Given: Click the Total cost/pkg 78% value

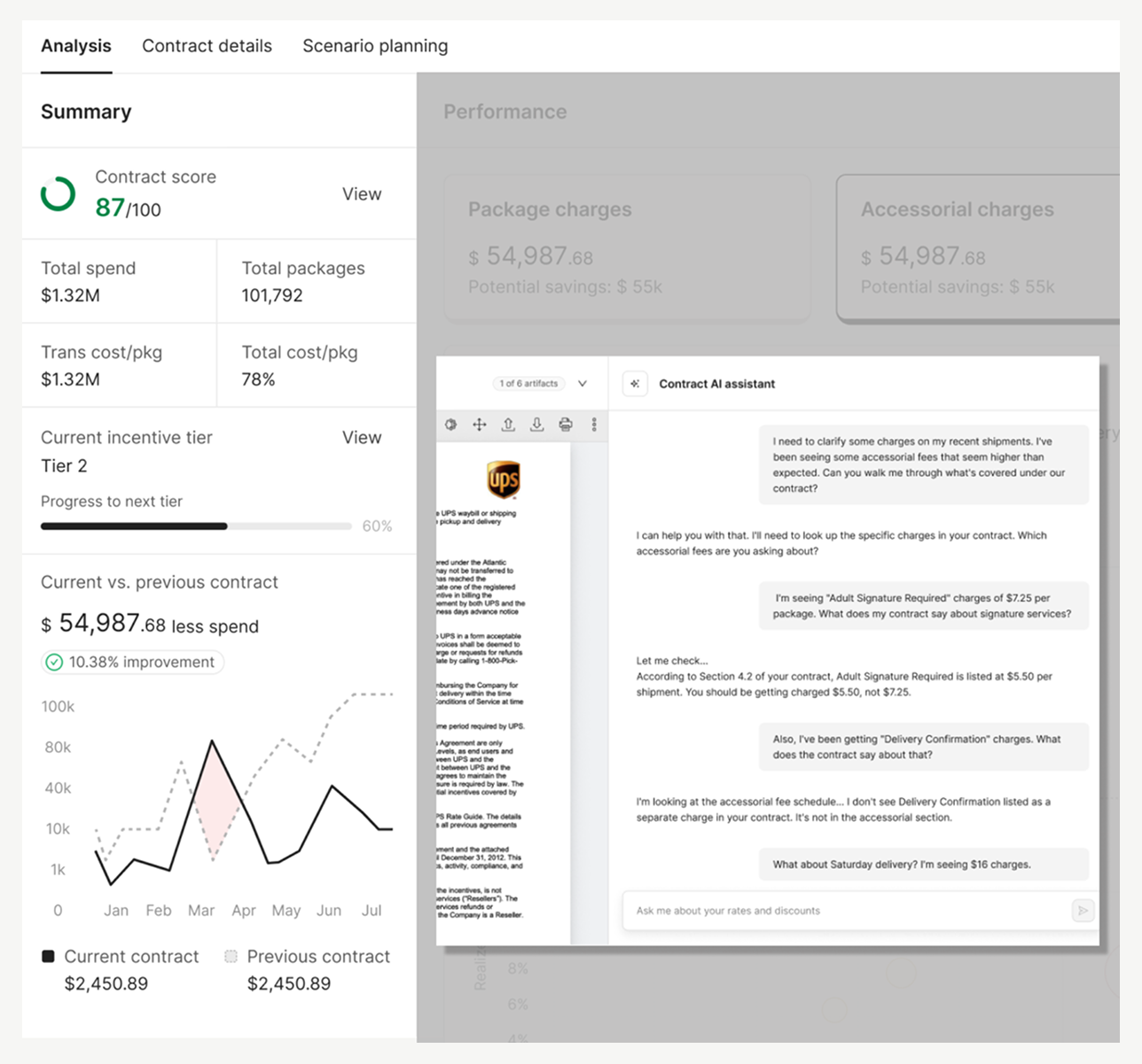Looking at the screenshot, I should coord(259,379).
